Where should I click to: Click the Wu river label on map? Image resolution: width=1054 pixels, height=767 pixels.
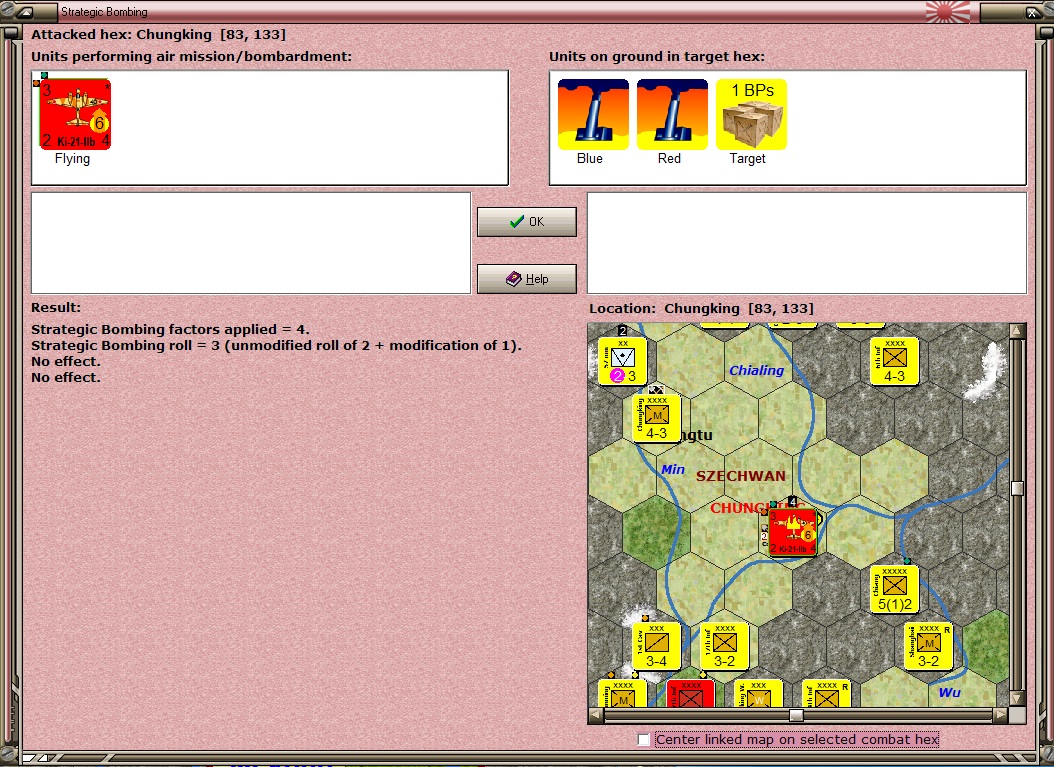(x=950, y=692)
